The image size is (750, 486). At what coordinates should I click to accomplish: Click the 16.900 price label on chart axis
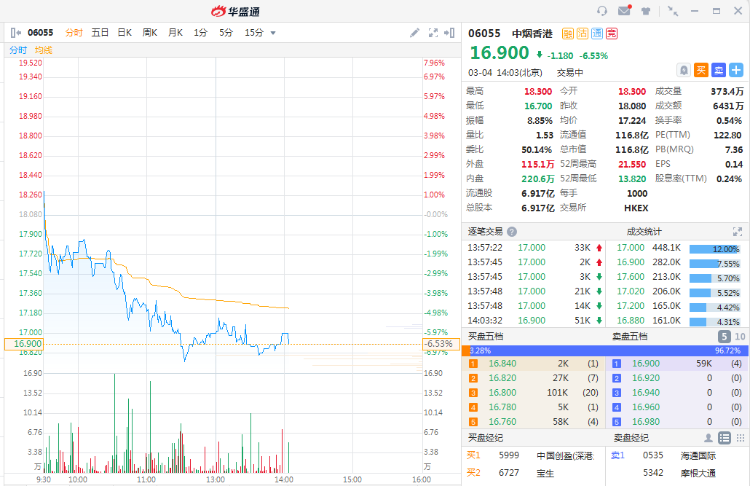[x=24, y=344]
